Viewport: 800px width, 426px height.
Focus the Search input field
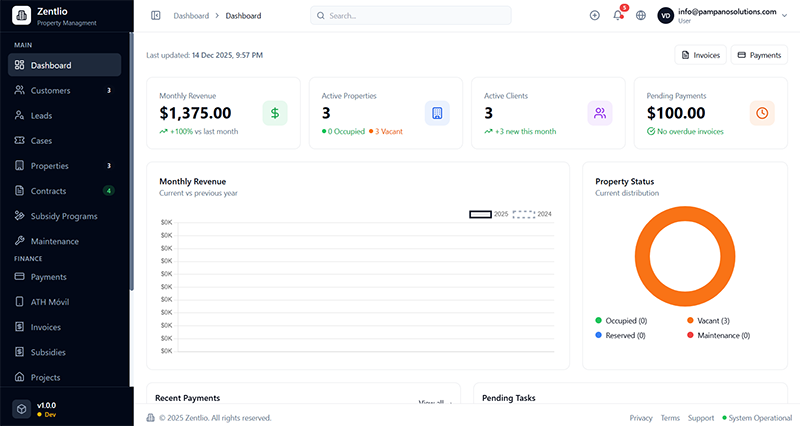point(411,15)
